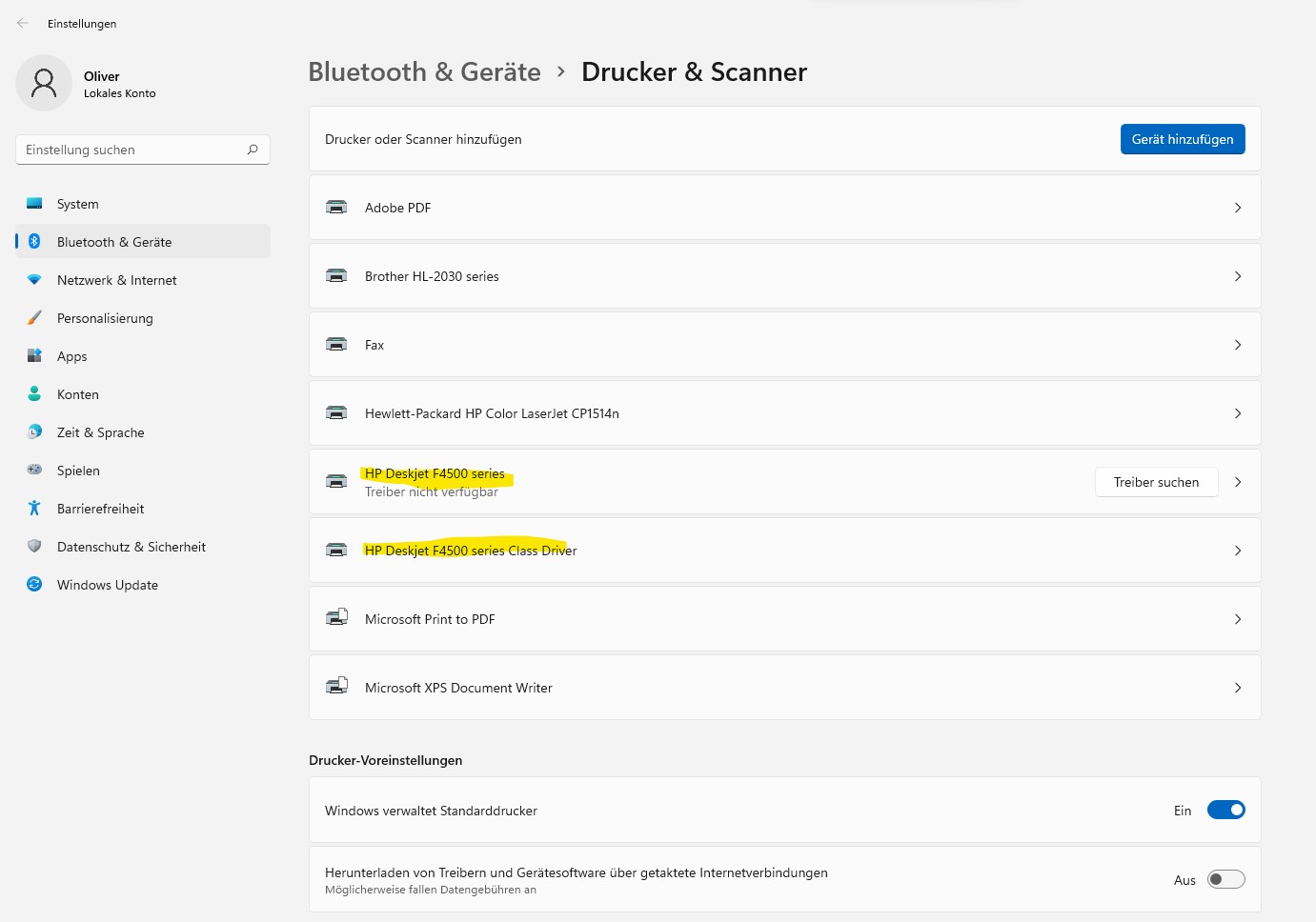This screenshot has height=922, width=1316.
Task: Click the Microsoft Print to PDF icon
Action: (x=336, y=618)
